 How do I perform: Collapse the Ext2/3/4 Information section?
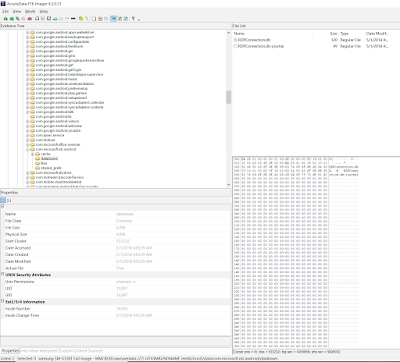[2, 301]
